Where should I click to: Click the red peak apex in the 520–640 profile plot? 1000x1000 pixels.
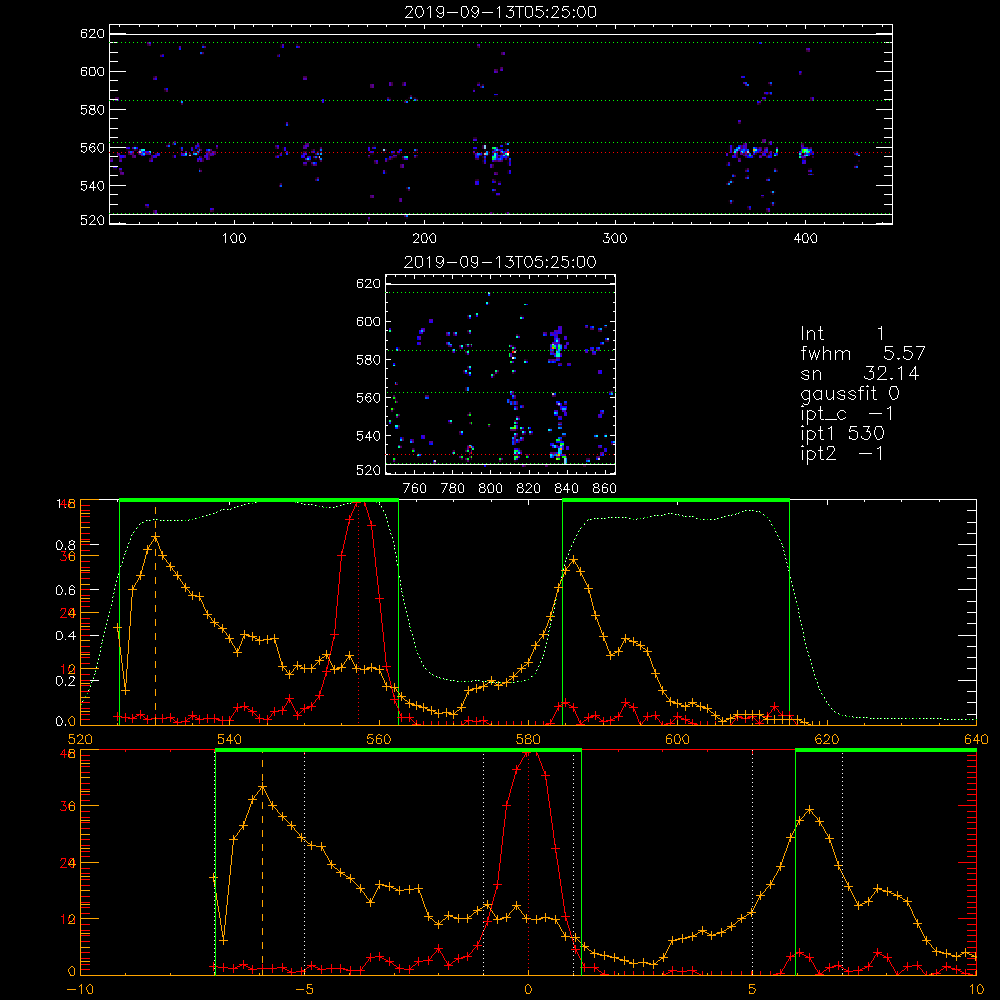[x=359, y=503]
